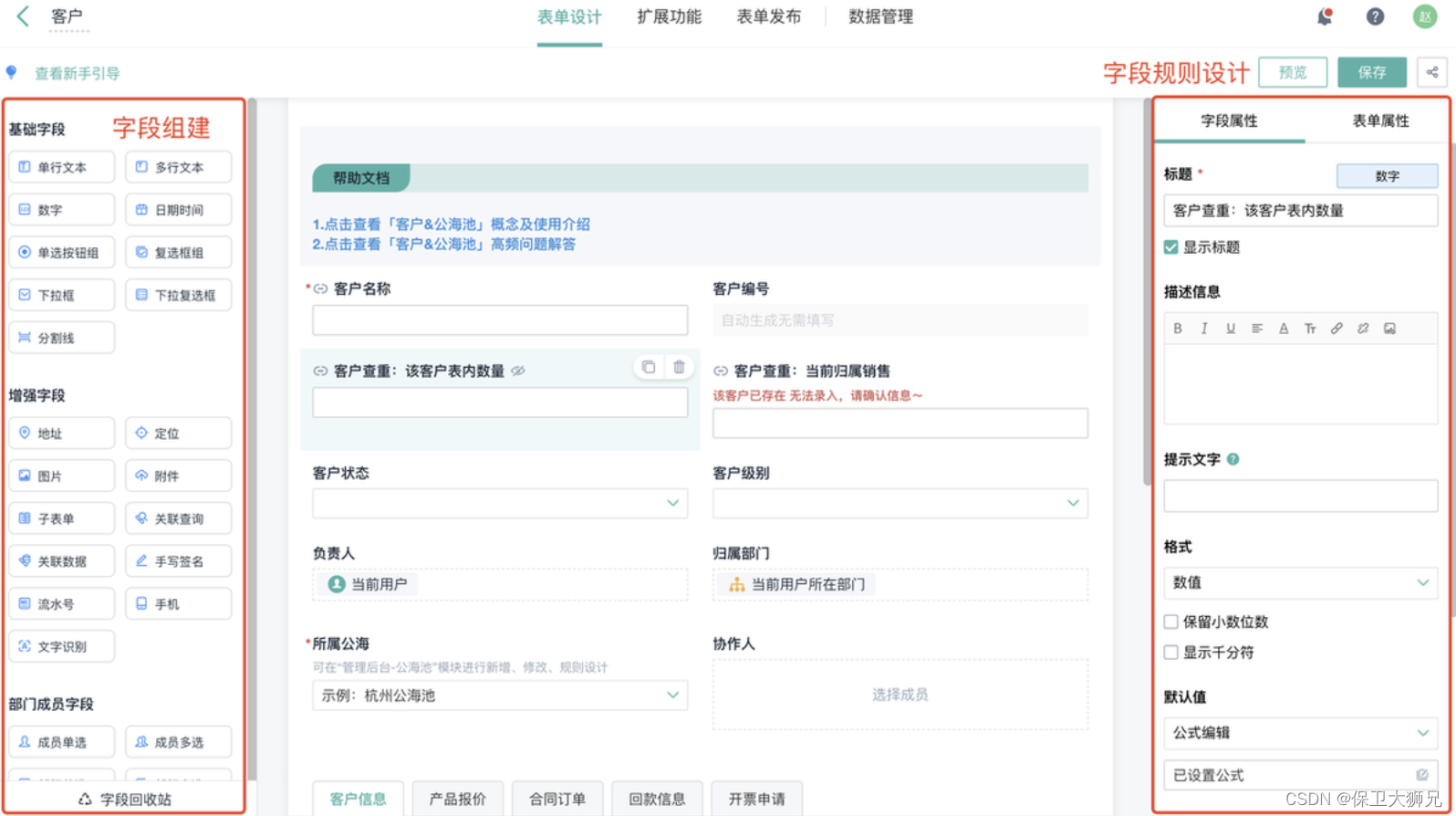Add a 成员单选 field
Screen dimensions: 1456x816
click(62, 742)
